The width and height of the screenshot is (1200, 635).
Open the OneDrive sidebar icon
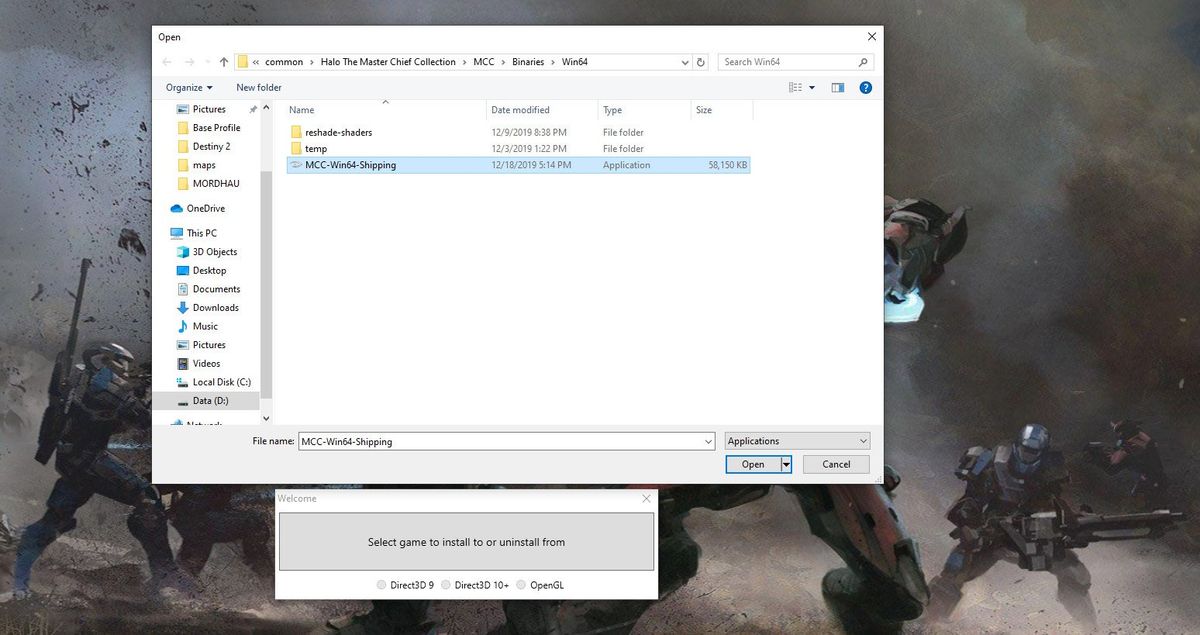click(179, 208)
